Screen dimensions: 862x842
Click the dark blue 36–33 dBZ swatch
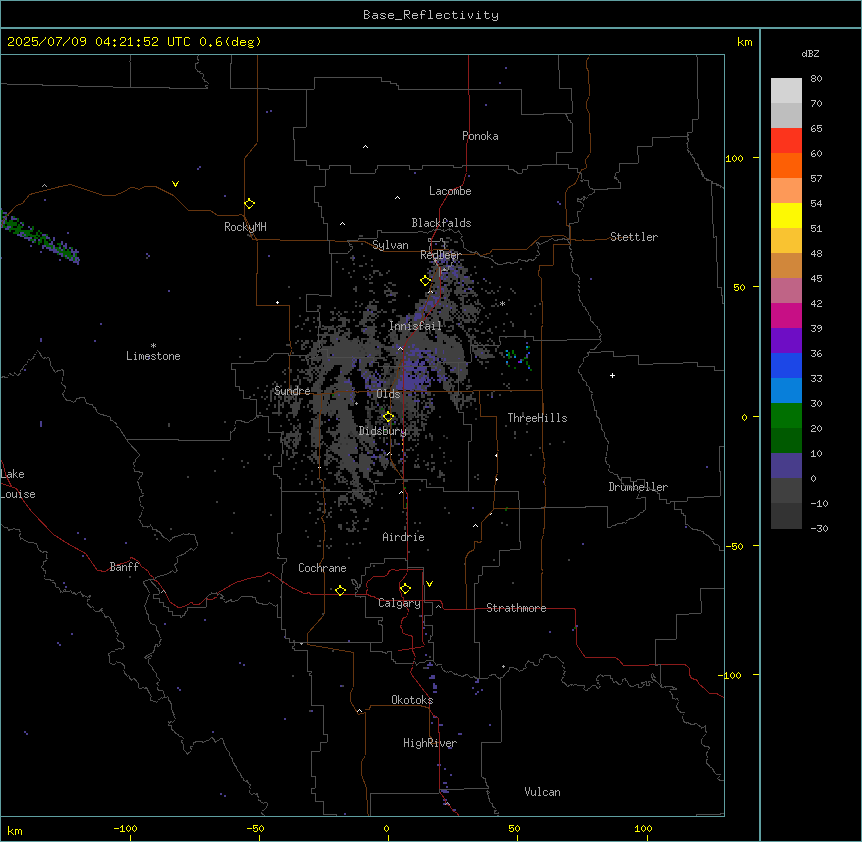pos(786,365)
